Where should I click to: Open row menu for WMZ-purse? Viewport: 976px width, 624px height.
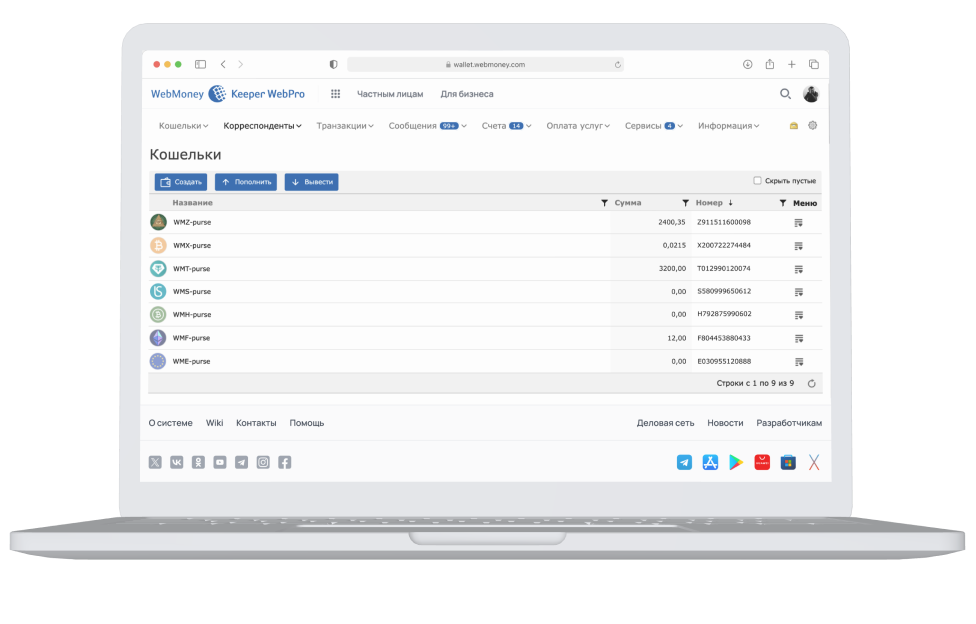tap(798, 223)
